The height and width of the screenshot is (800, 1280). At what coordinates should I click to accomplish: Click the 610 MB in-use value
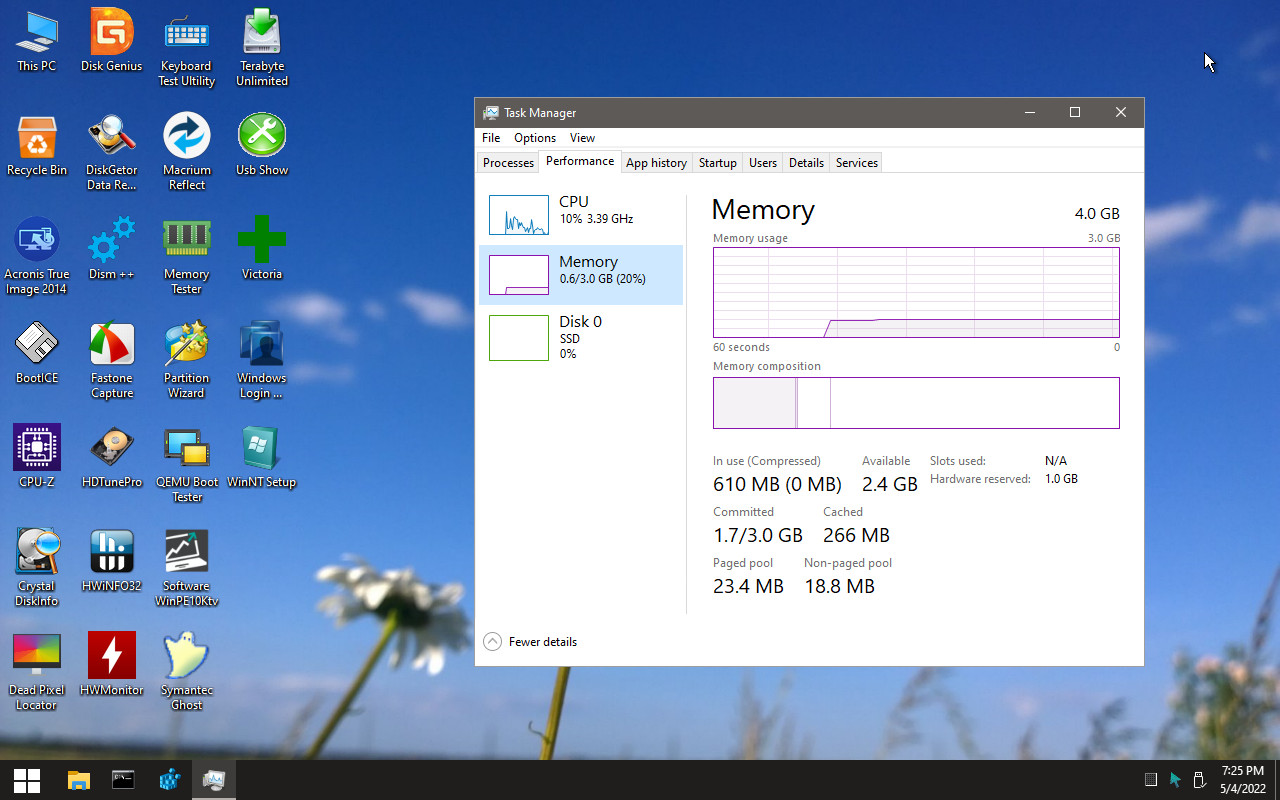(777, 485)
